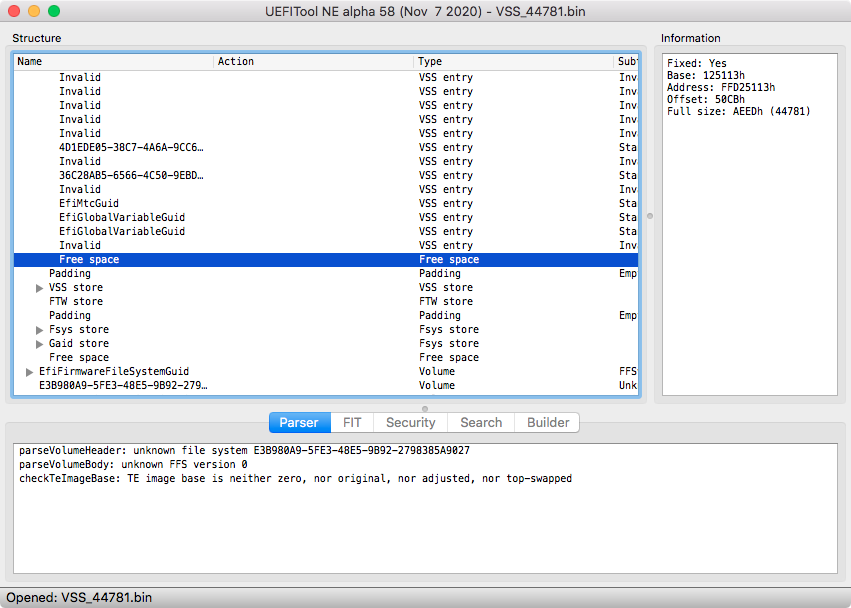851x608 pixels.
Task: Expand the VSS store tree node
Action: [x=39, y=288]
